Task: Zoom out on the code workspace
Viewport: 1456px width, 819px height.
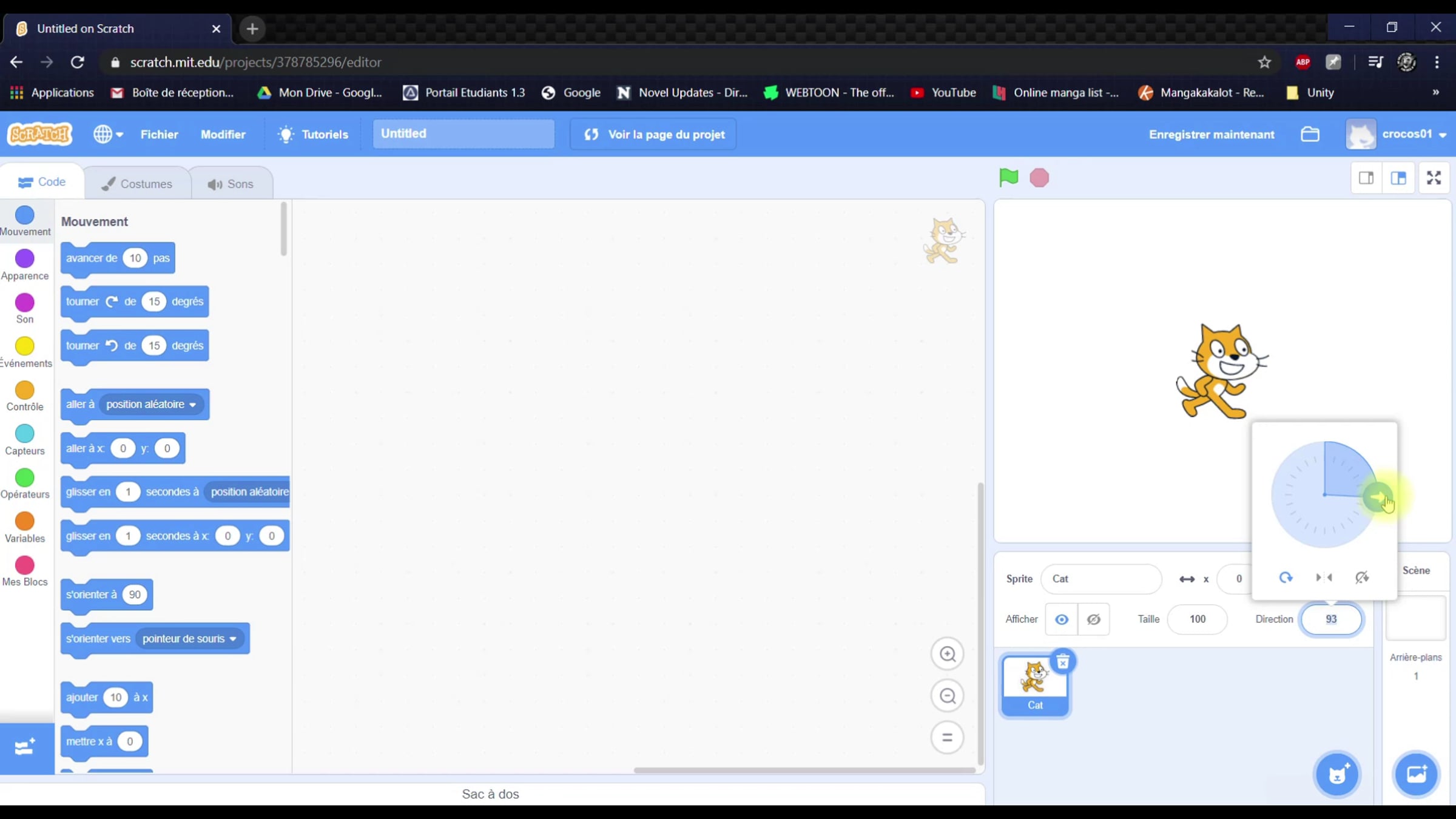Action: point(947,696)
